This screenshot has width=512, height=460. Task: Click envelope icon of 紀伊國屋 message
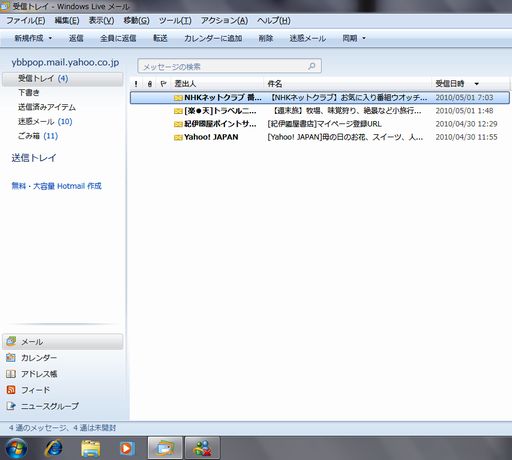click(x=178, y=124)
